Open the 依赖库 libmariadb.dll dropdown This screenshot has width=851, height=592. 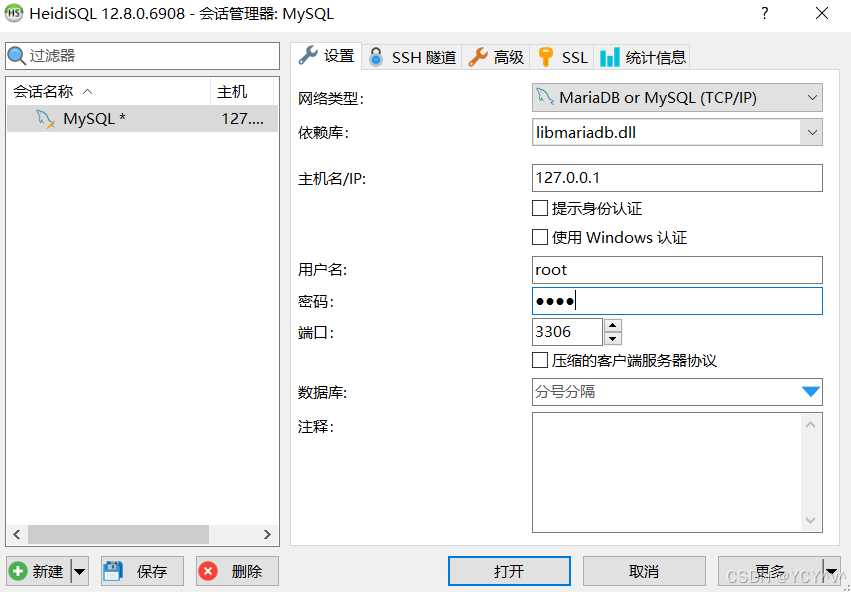[x=811, y=132]
